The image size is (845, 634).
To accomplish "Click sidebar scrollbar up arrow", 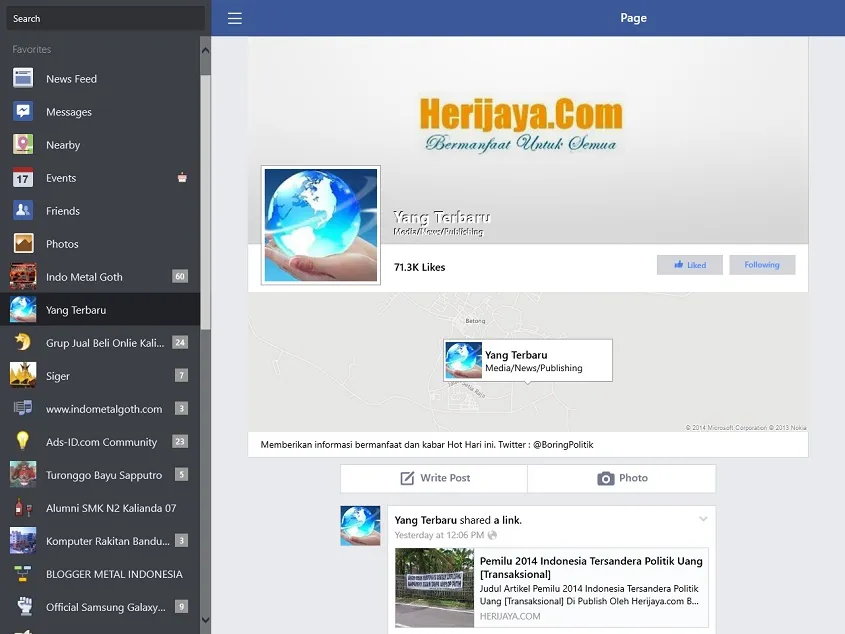I will pyautogui.click(x=205, y=44).
